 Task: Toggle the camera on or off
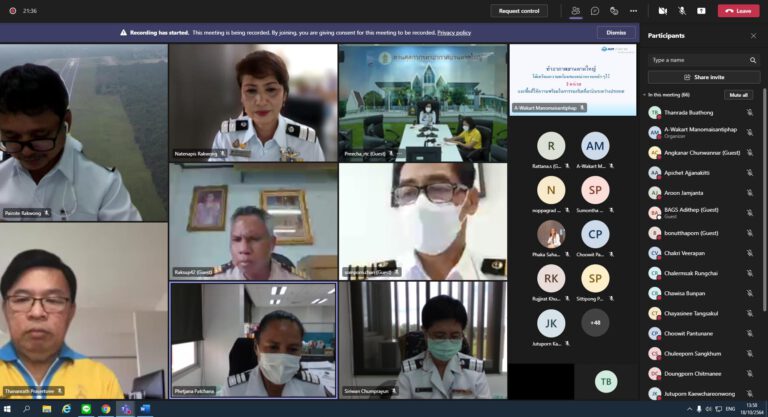(662, 11)
